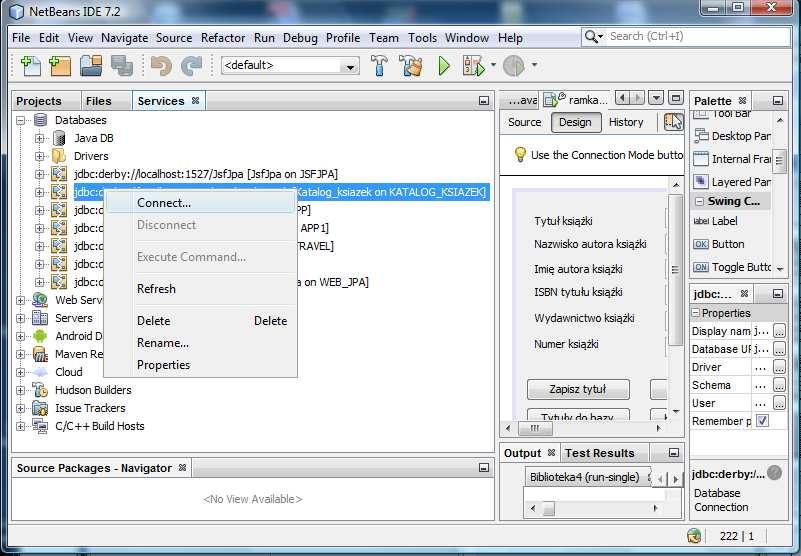This screenshot has width=801, height=556.
Task: Click the status bar updates icon
Action: click(694, 536)
